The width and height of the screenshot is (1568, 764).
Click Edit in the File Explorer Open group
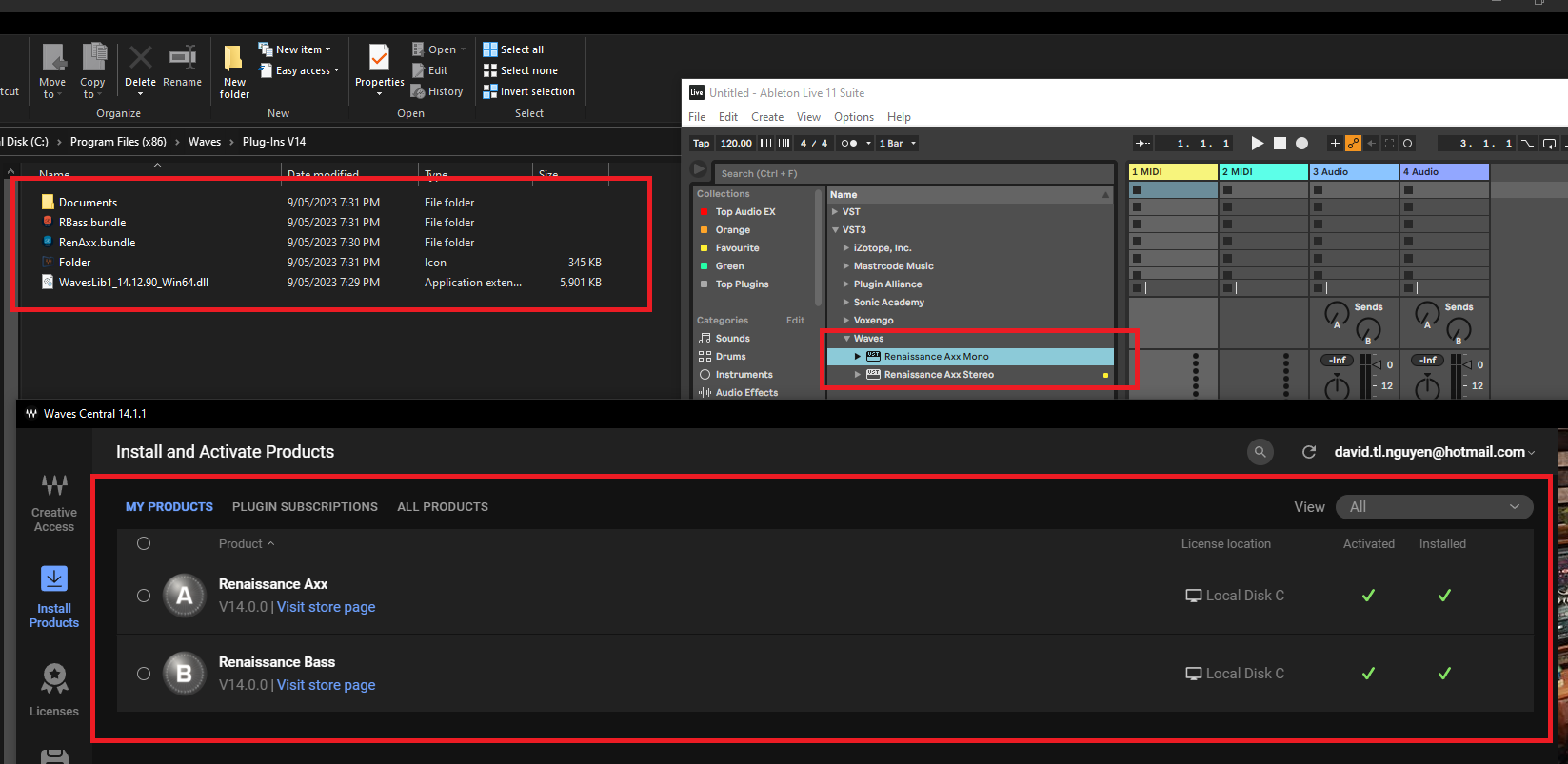(x=429, y=70)
